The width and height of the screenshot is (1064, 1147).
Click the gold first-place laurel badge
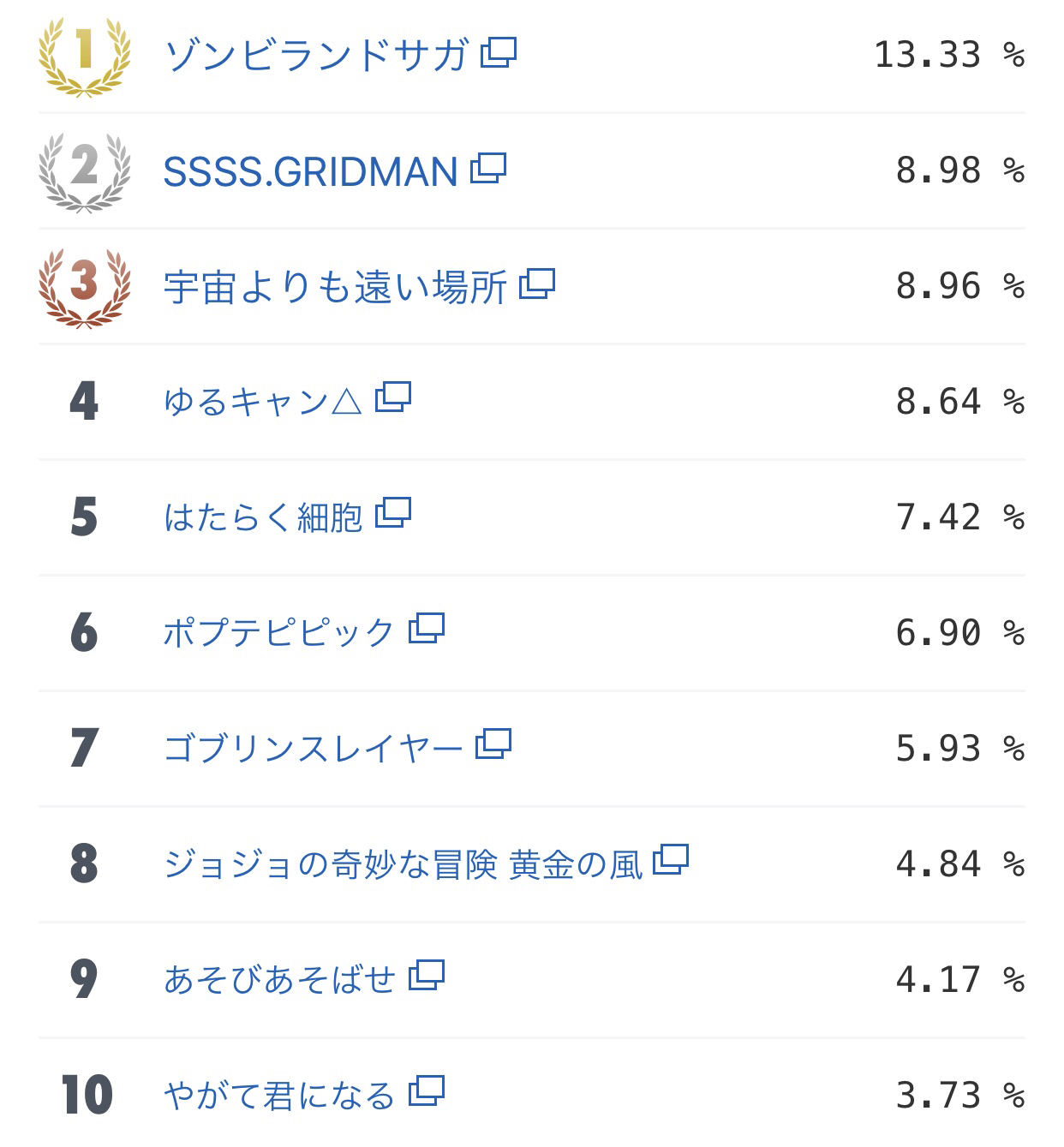[84, 56]
